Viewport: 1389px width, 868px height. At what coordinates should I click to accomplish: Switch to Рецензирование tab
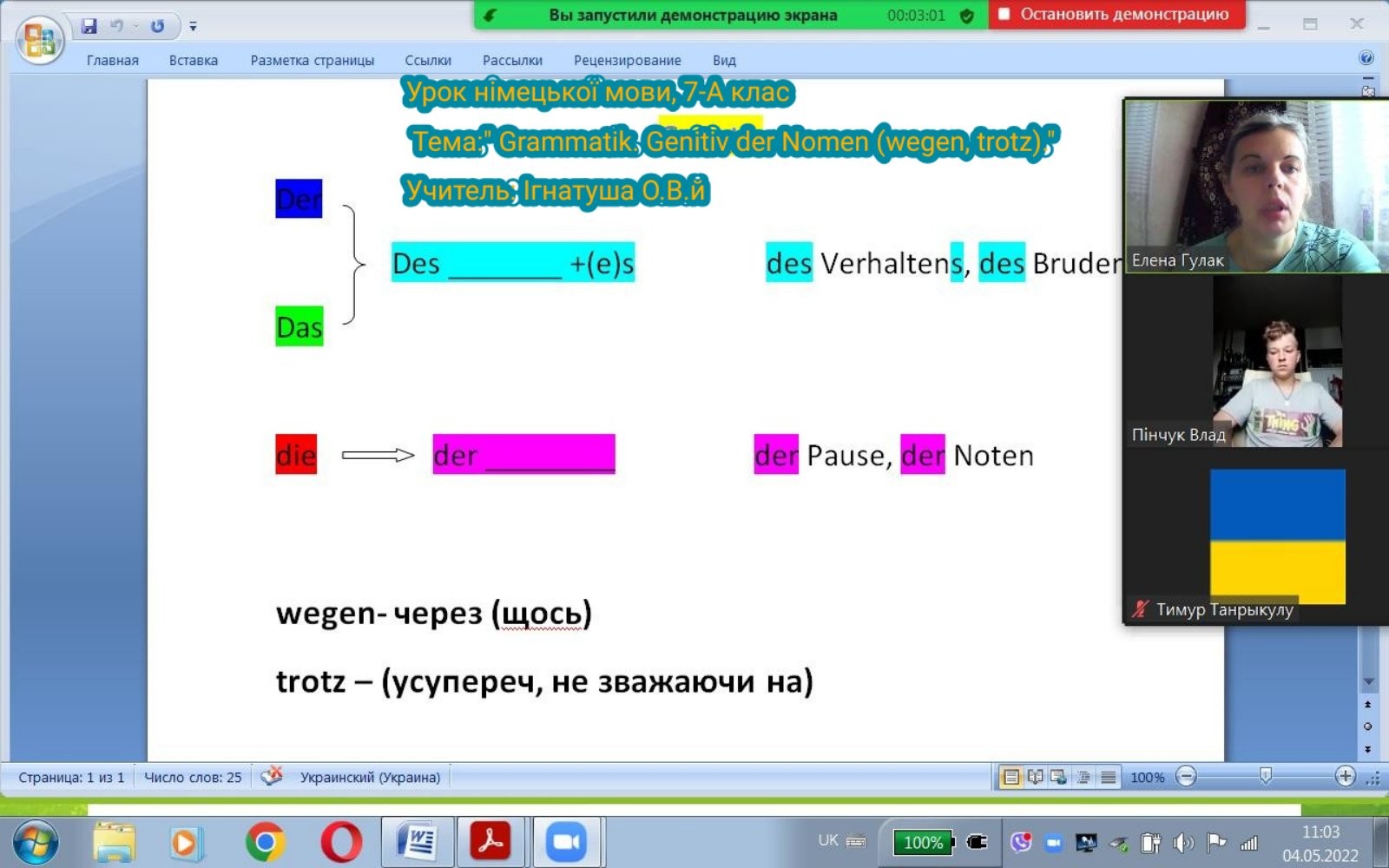[627, 61]
